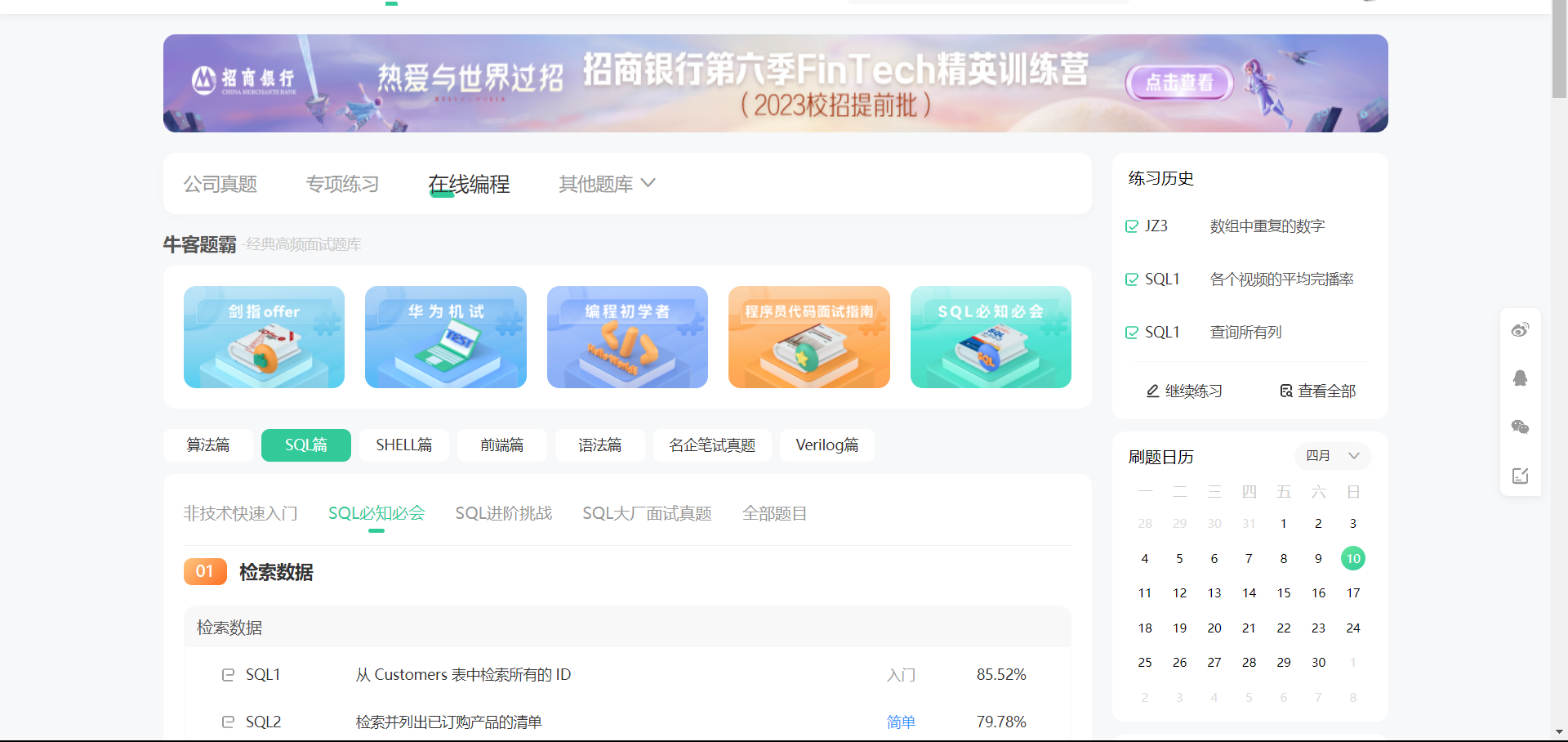The image size is (1568, 742).
Task: Open history entry 查询所有列
Action: [x=1246, y=333]
